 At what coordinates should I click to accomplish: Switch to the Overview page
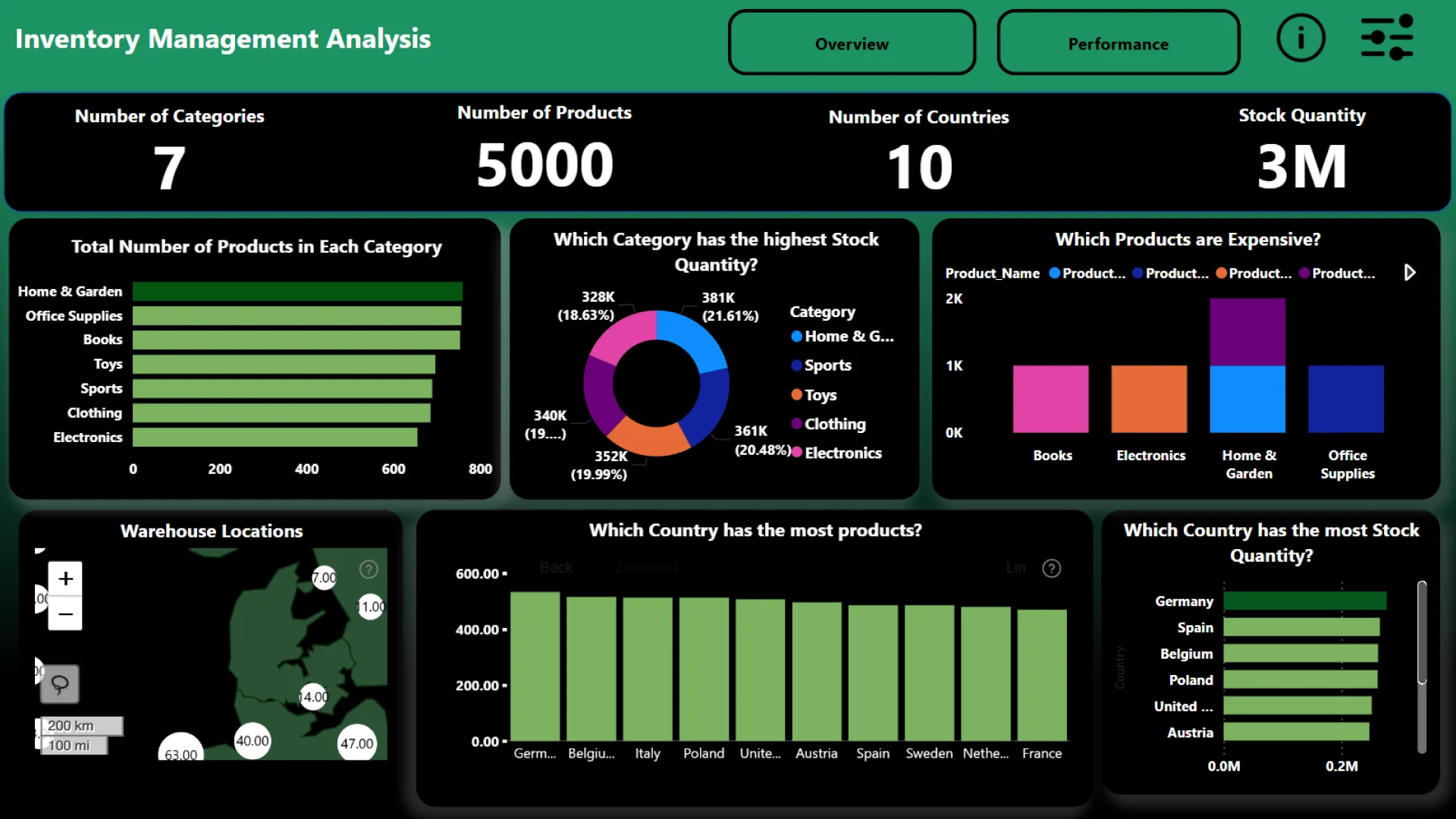coord(851,43)
